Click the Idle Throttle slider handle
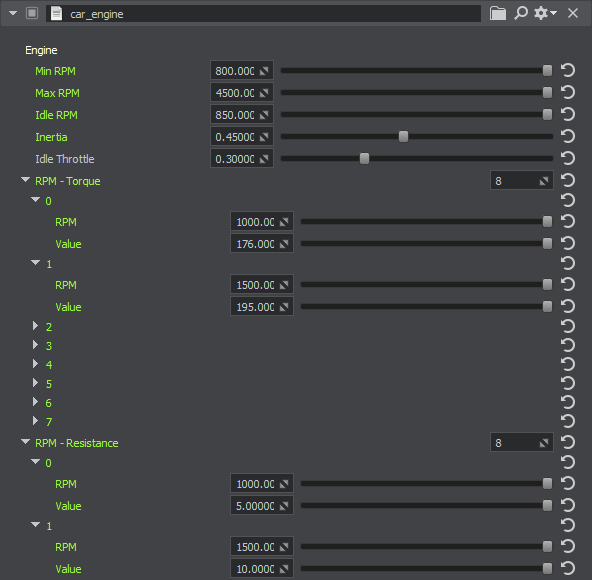592x580 pixels. [364, 159]
